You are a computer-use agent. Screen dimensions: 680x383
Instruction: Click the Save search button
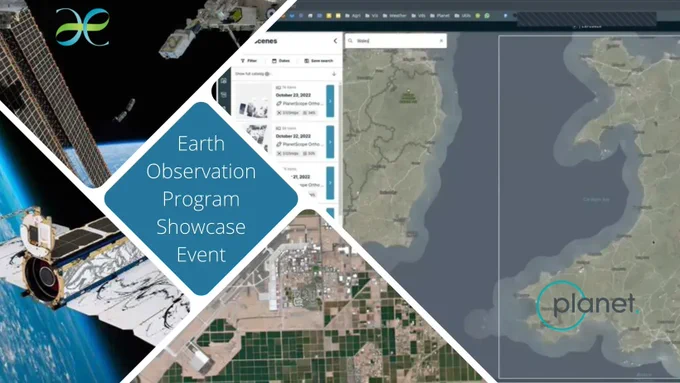(319, 61)
